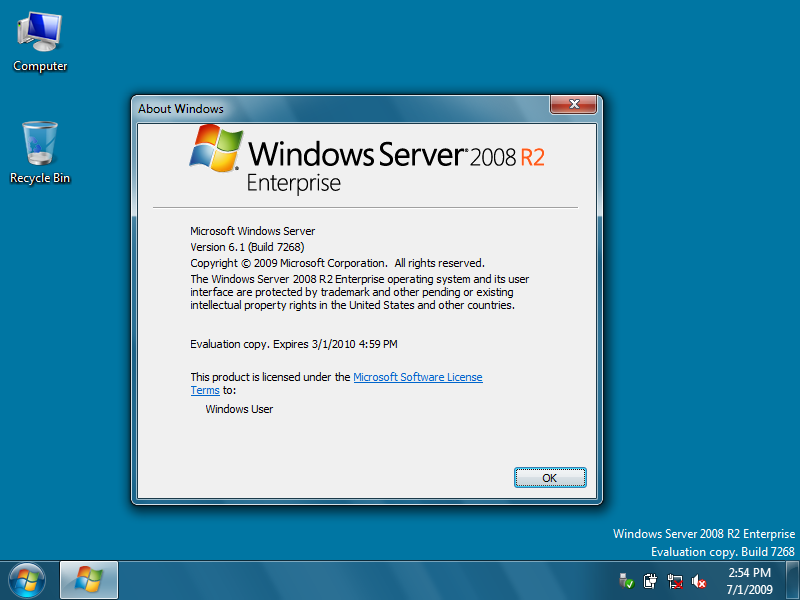The height and width of the screenshot is (600, 800).
Task: Open the Start menu orb
Action: pos(27,581)
